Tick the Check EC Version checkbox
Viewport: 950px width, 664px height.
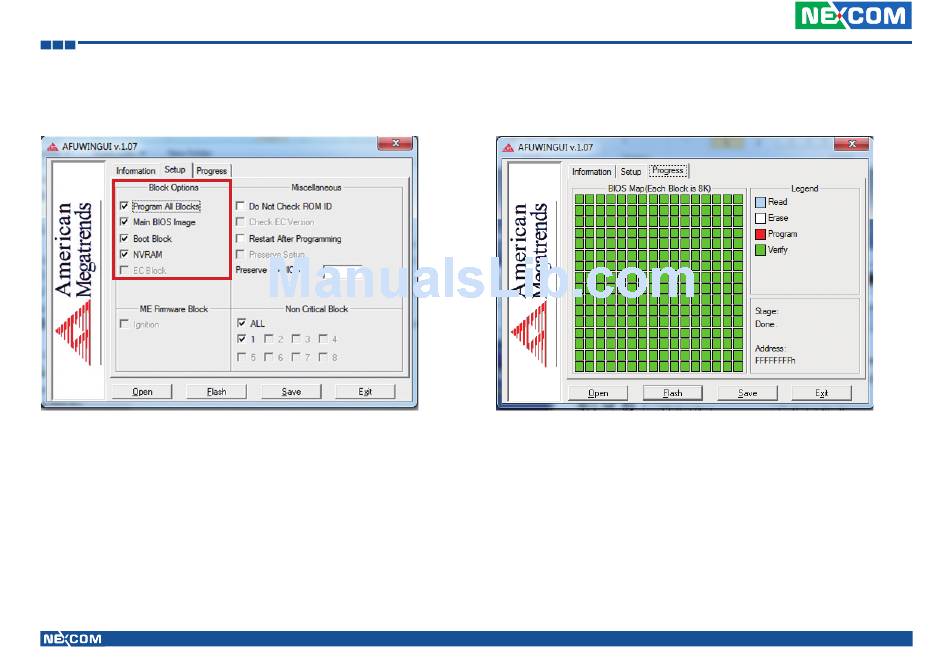pyautogui.click(x=241, y=222)
